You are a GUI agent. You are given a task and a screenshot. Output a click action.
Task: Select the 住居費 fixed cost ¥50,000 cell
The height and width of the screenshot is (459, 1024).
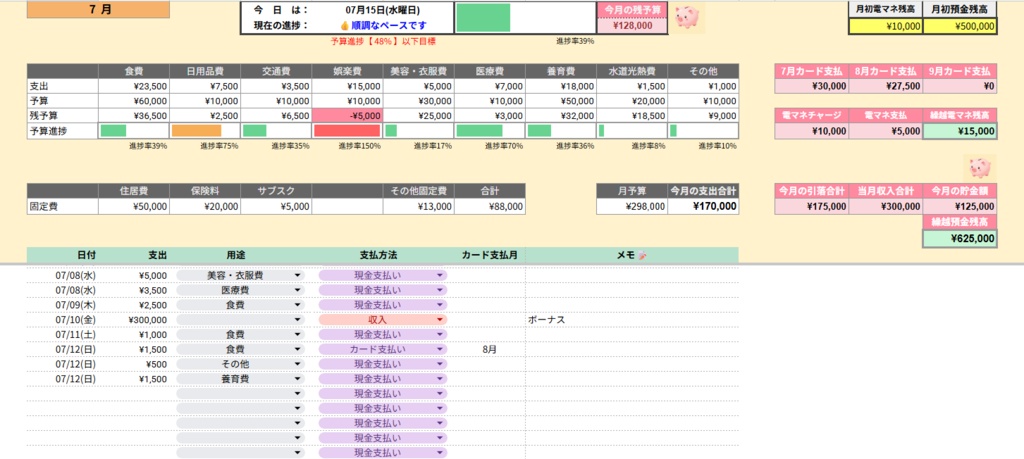click(x=134, y=206)
